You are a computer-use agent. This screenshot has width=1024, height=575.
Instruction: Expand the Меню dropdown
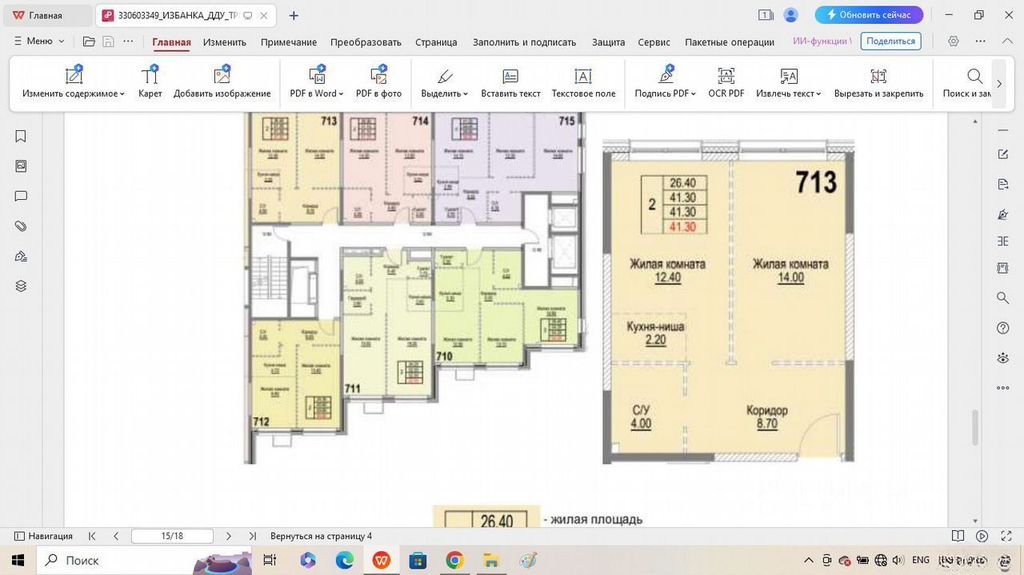point(39,41)
